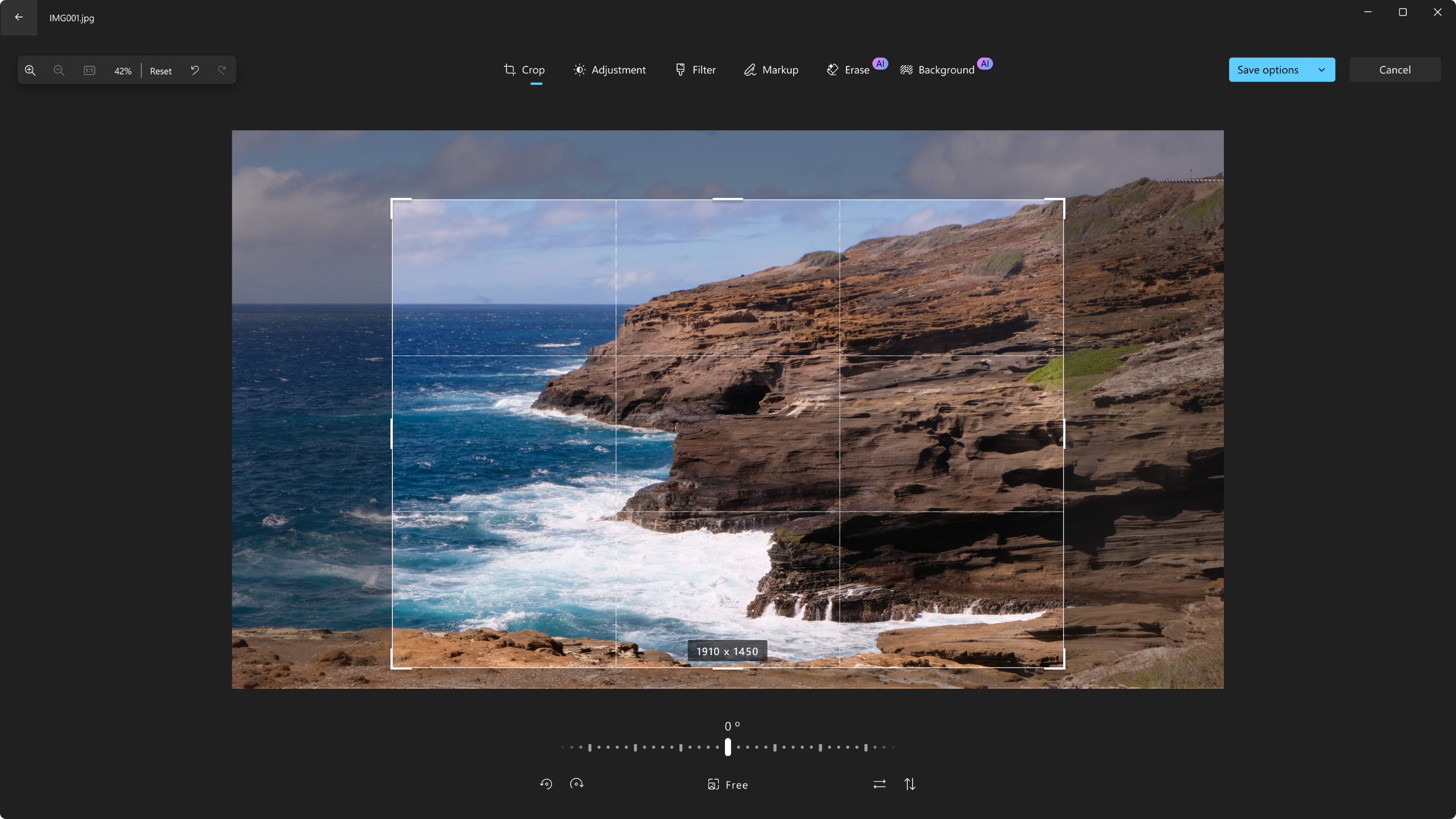The height and width of the screenshot is (819, 1456).
Task: Drag the rotation angle slider
Action: click(728, 747)
